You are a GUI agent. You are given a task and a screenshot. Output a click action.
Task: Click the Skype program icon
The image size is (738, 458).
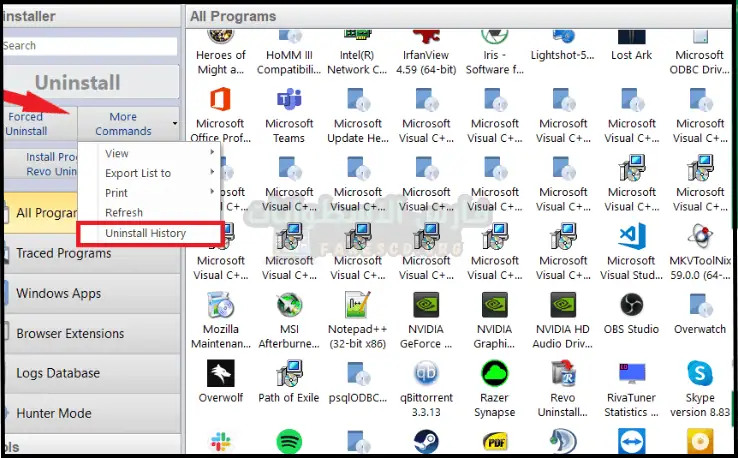point(699,373)
